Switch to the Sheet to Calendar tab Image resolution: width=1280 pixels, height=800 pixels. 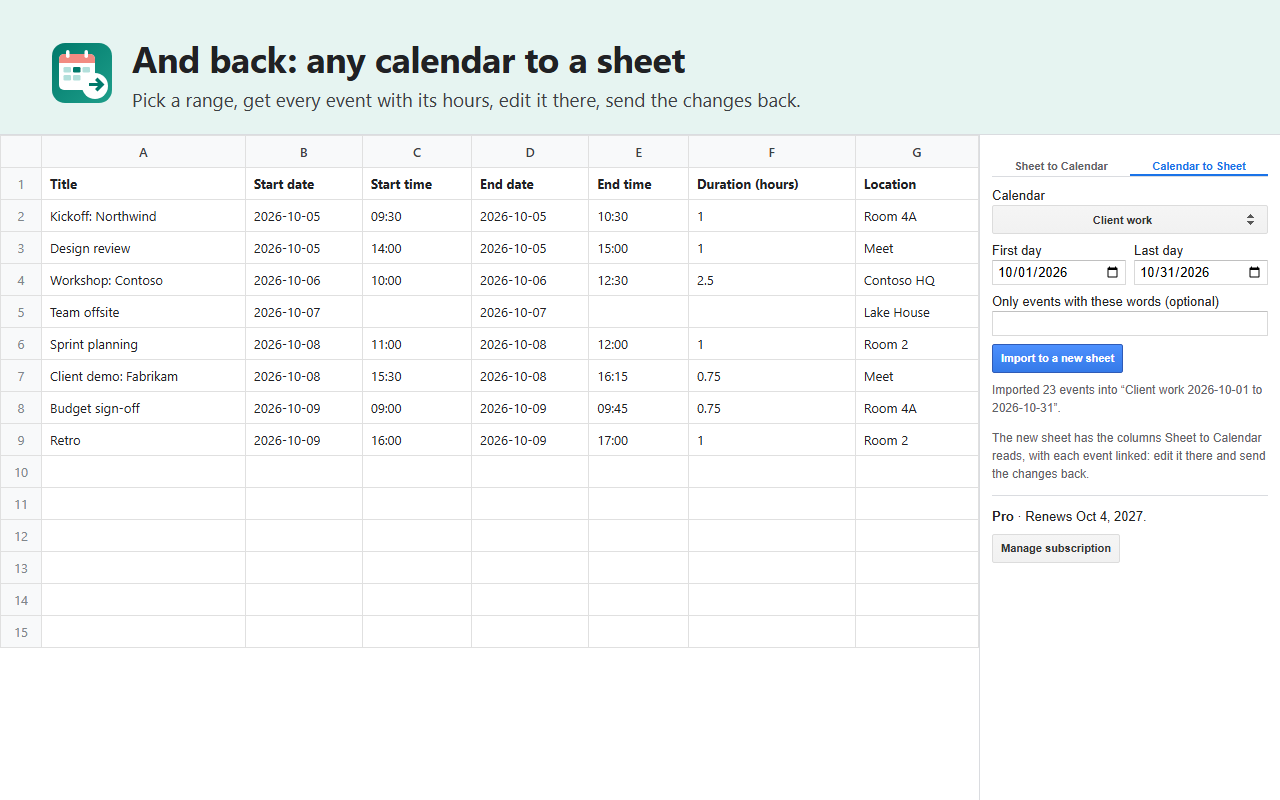[1061, 166]
